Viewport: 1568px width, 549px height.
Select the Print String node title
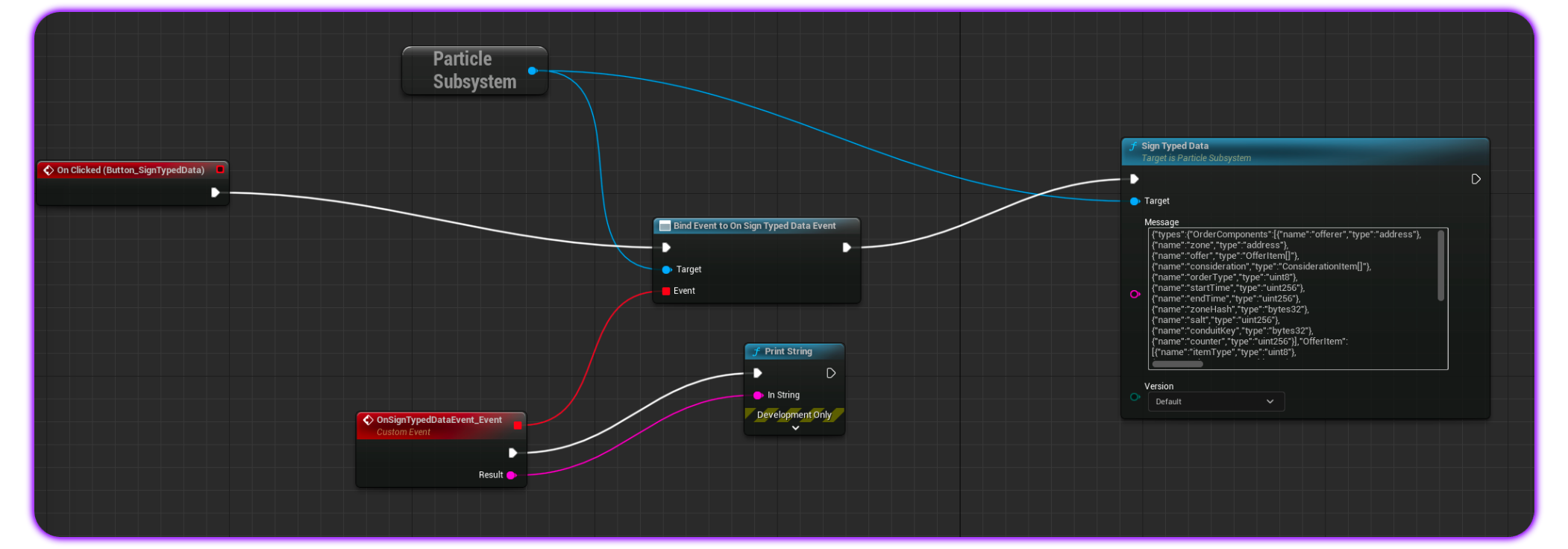coord(788,351)
